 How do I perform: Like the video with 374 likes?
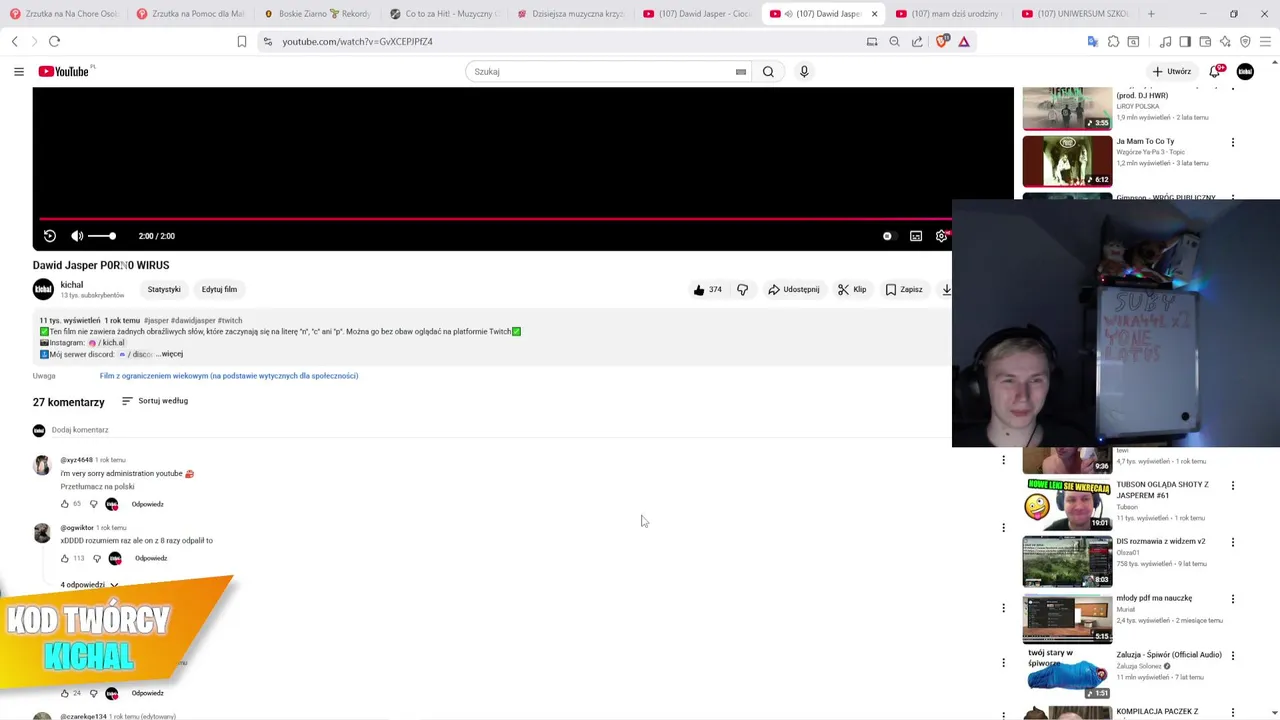(x=707, y=290)
